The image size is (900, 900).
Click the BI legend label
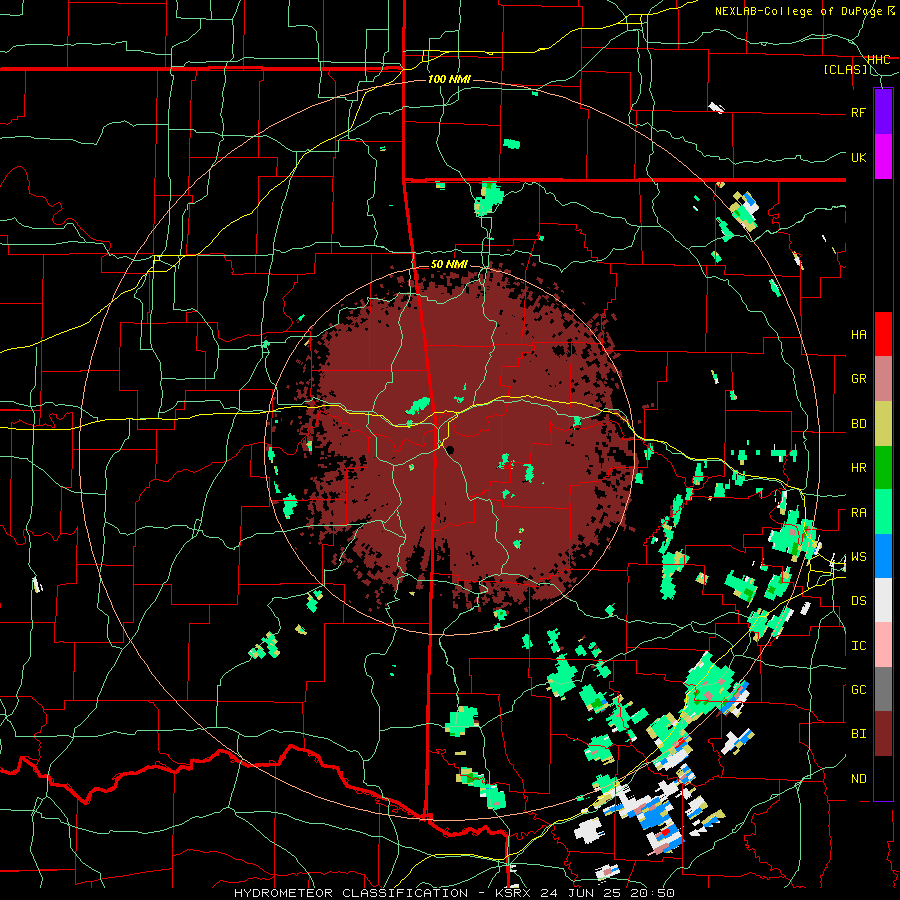pyautogui.click(x=858, y=734)
